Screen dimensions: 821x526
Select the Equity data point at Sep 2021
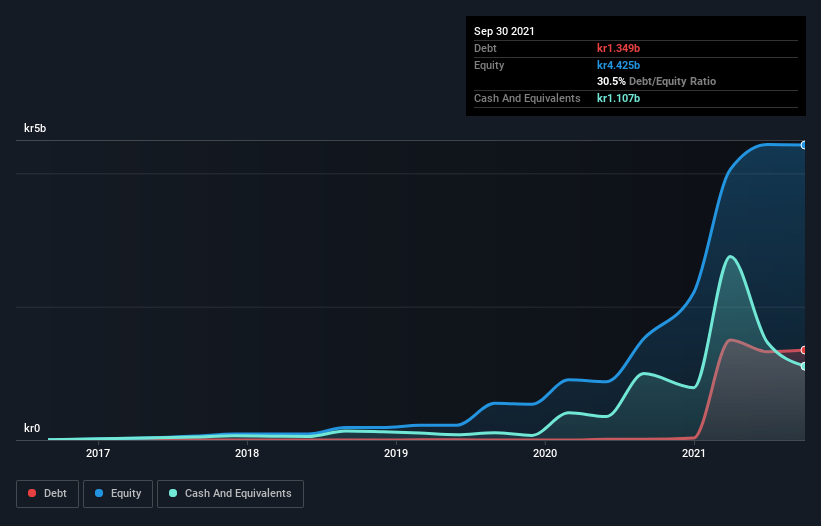tap(804, 145)
